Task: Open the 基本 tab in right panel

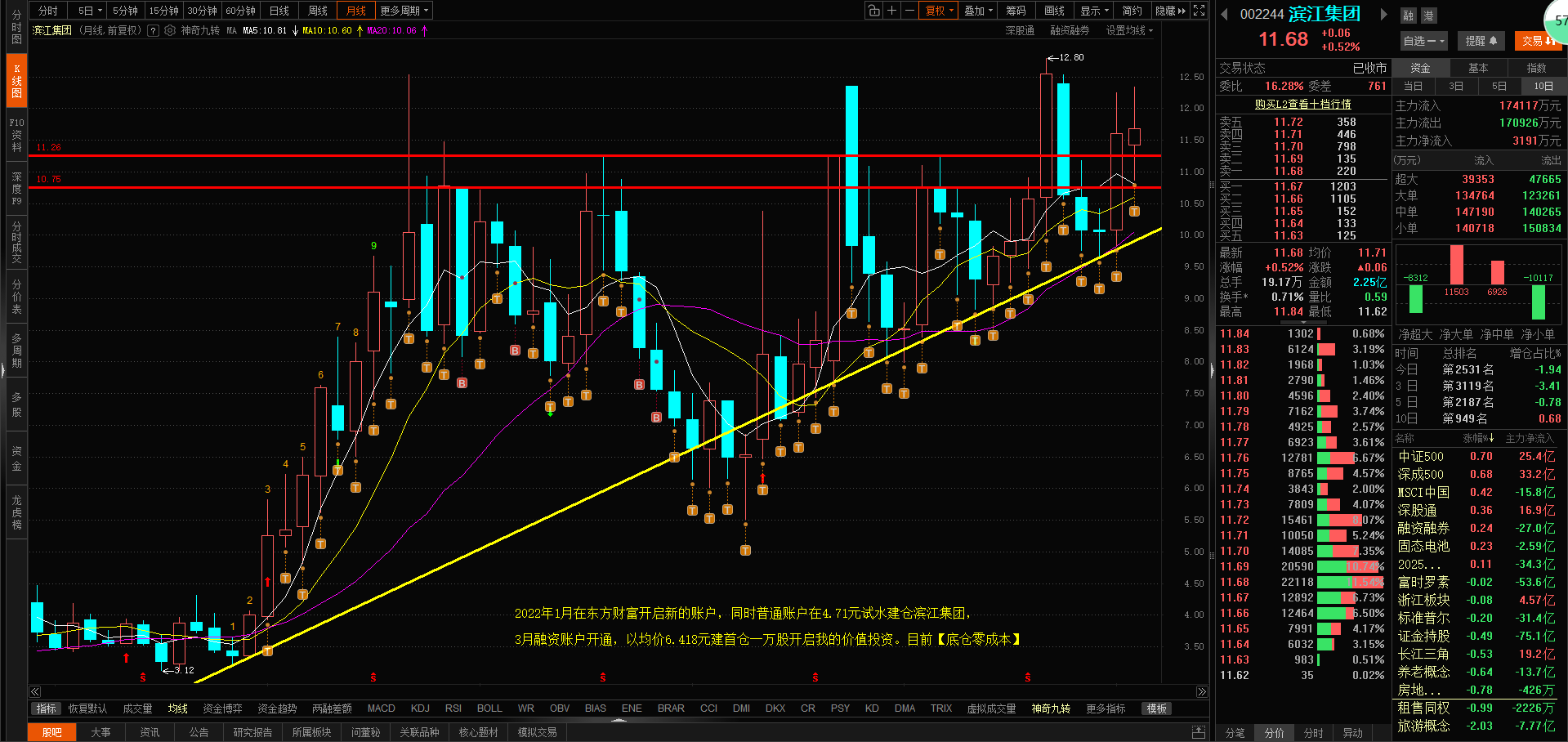Action: (1478, 68)
